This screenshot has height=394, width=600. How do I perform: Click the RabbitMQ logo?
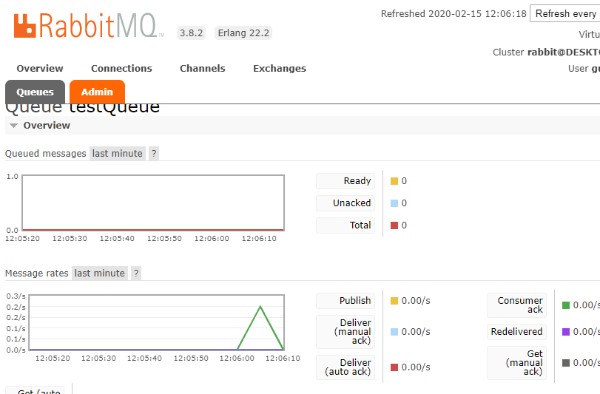point(89,26)
